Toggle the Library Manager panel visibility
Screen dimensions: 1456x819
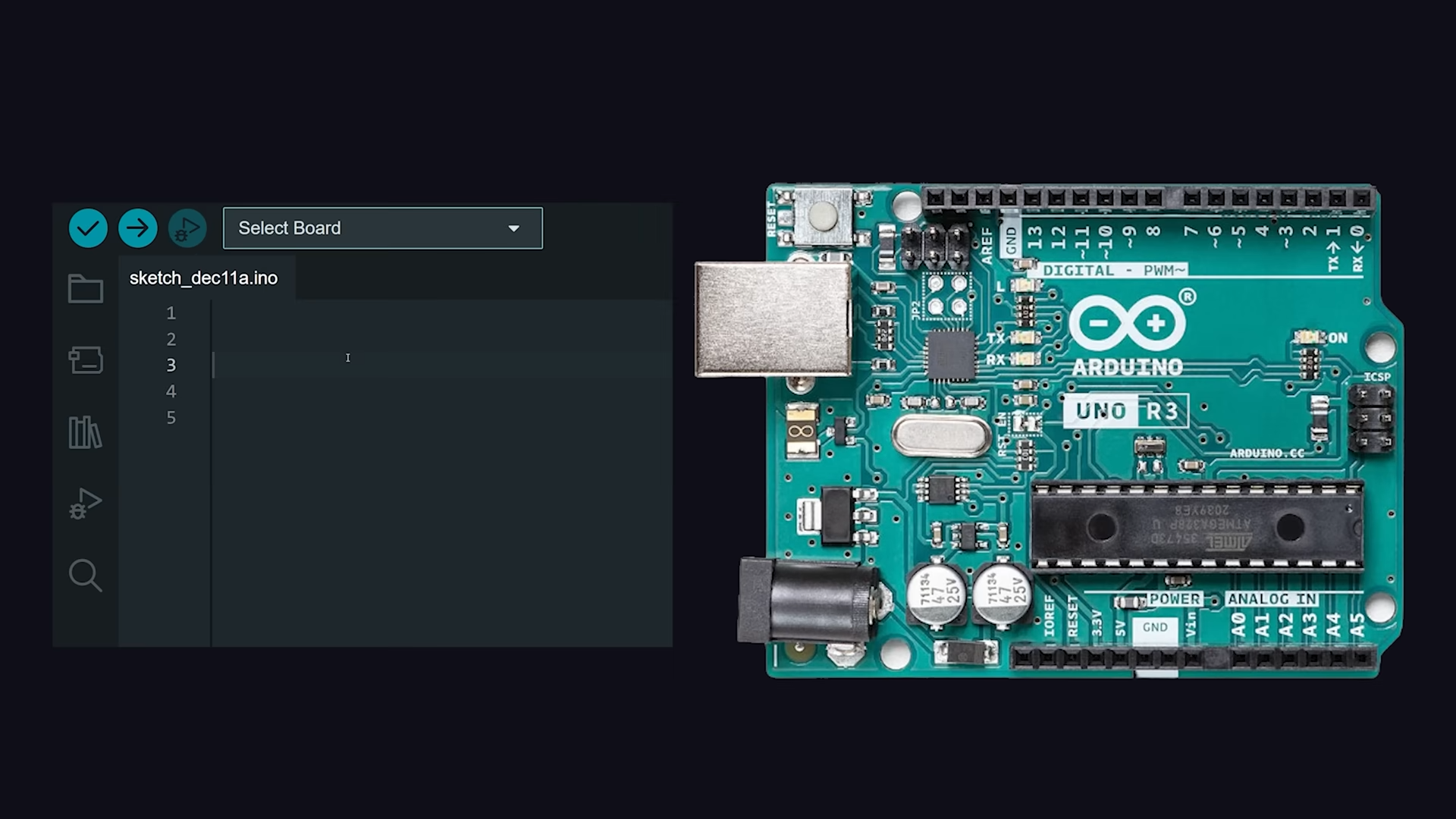85,432
